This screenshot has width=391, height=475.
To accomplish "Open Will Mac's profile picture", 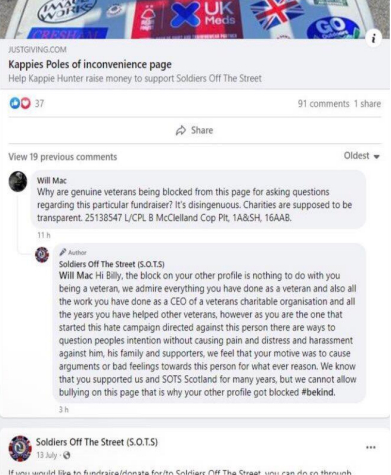I will [x=18, y=182].
